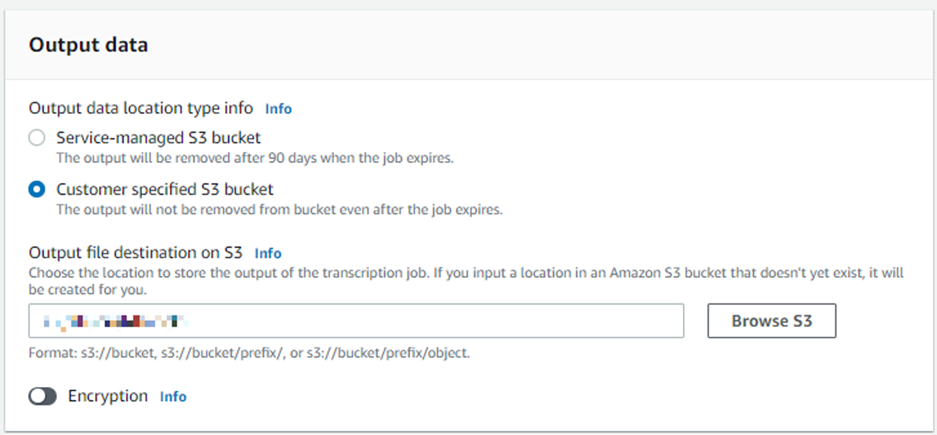Select the Customer specified S3 bucket radio button

pos(37,189)
